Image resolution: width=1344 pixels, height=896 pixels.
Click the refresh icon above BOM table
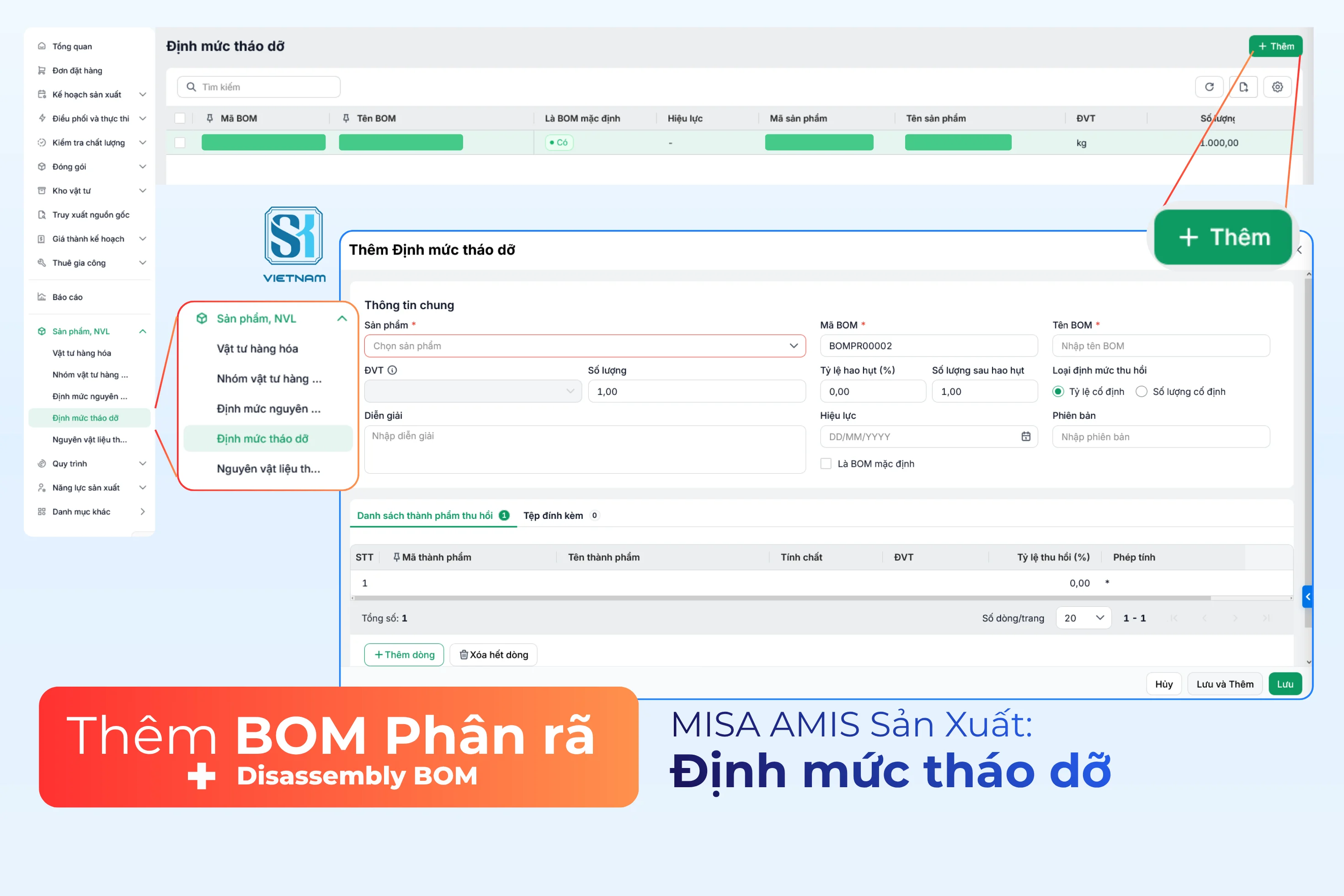1209,87
